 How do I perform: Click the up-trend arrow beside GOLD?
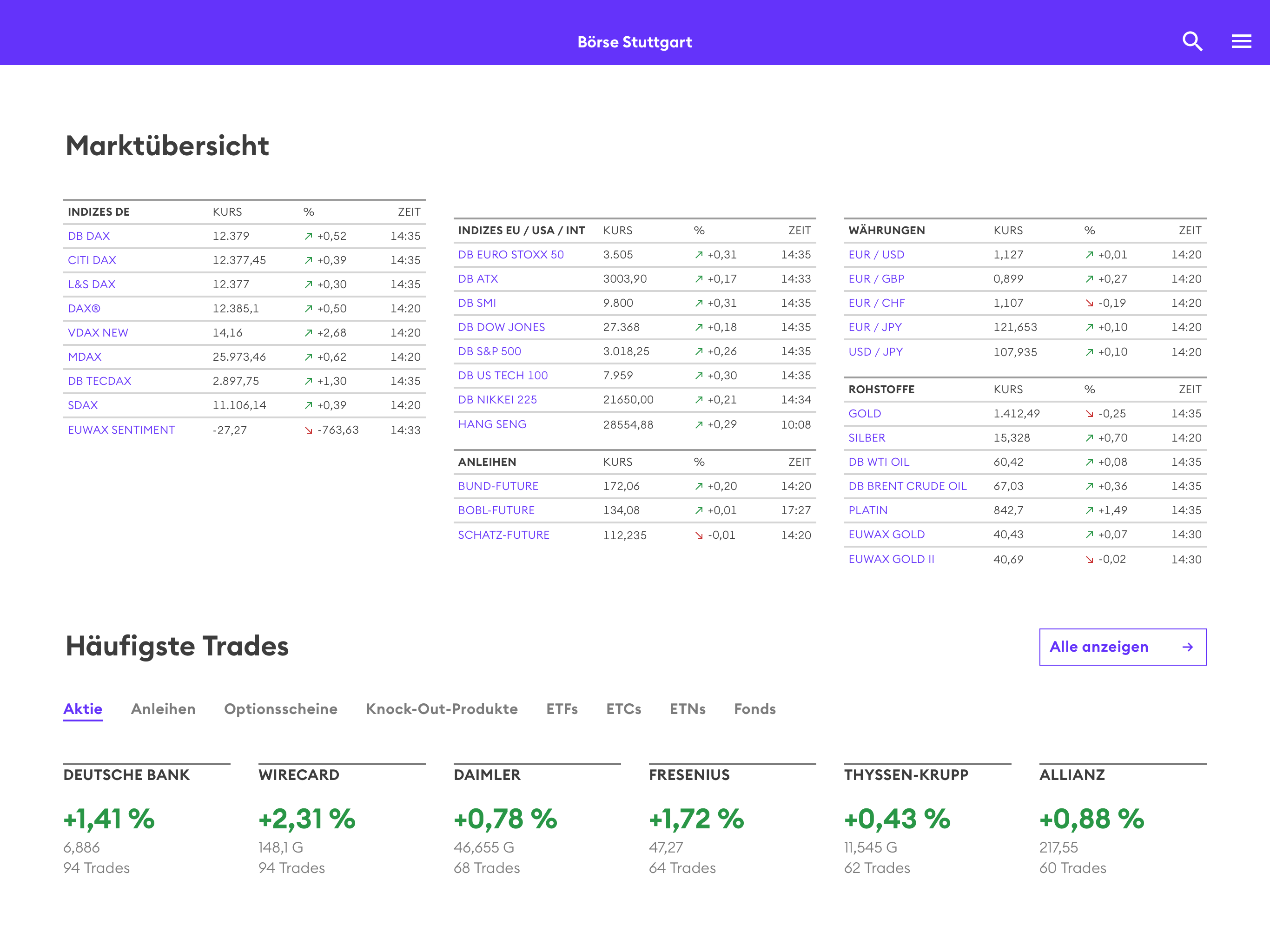(1090, 413)
